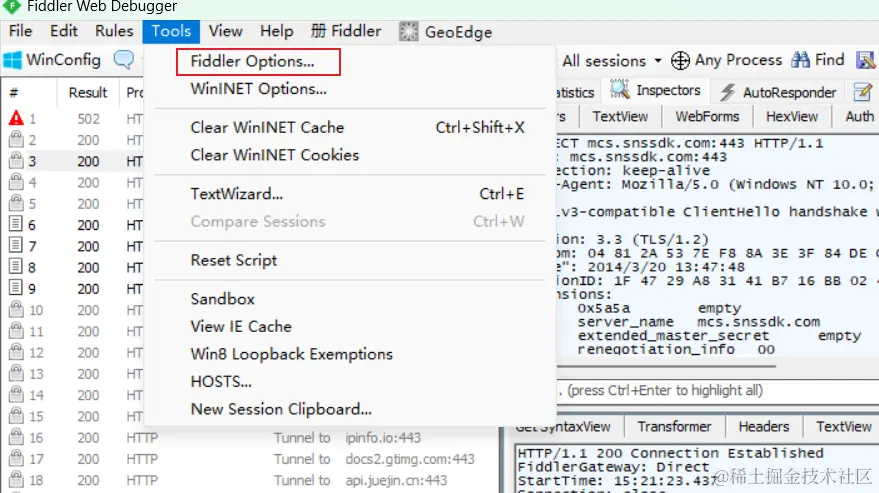Select the response TextView tab
The width and height of the screenshot is (879, 493).
pyautogui.click(x=844, y=427)
